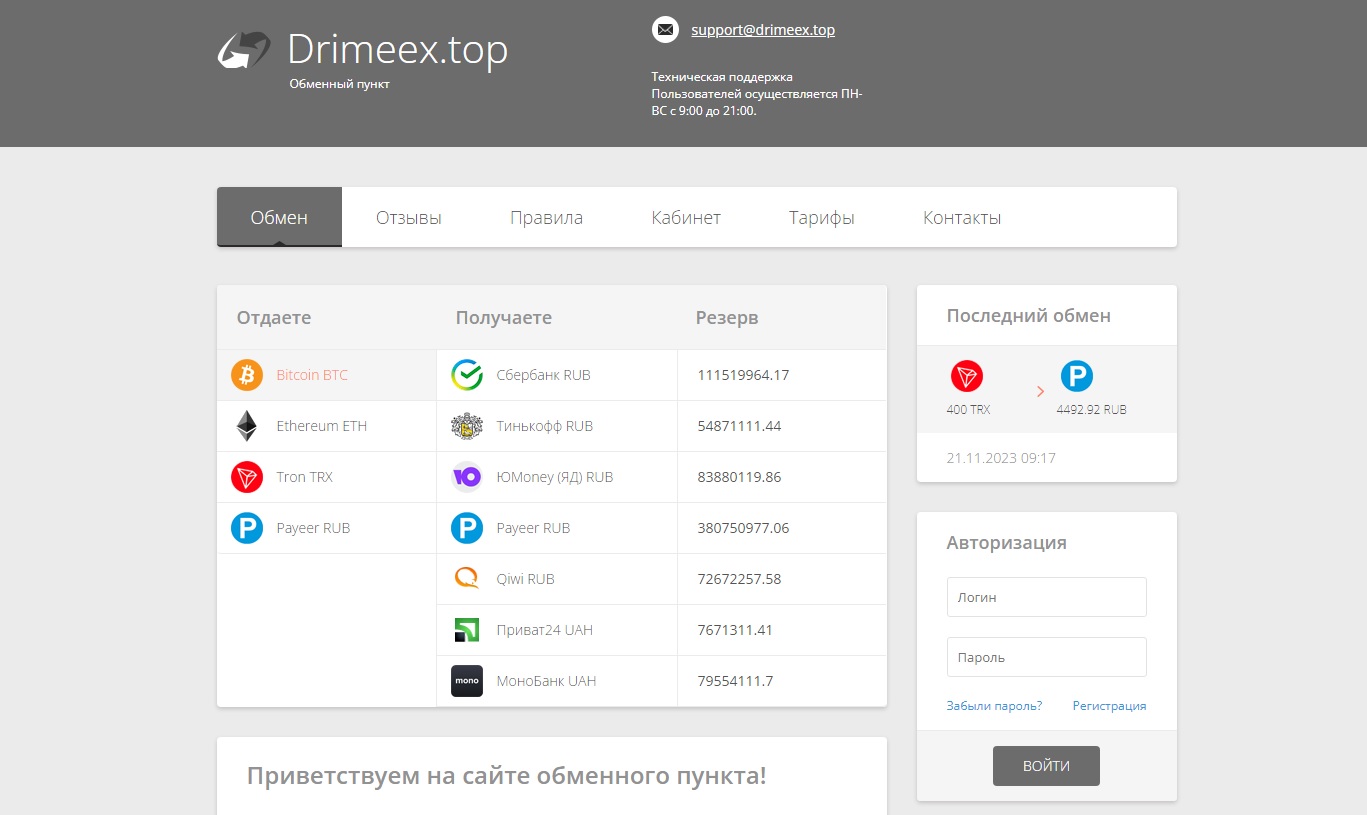1367x815 pixels.
Task: Choose the black mono bank icon
Action: 467,681
